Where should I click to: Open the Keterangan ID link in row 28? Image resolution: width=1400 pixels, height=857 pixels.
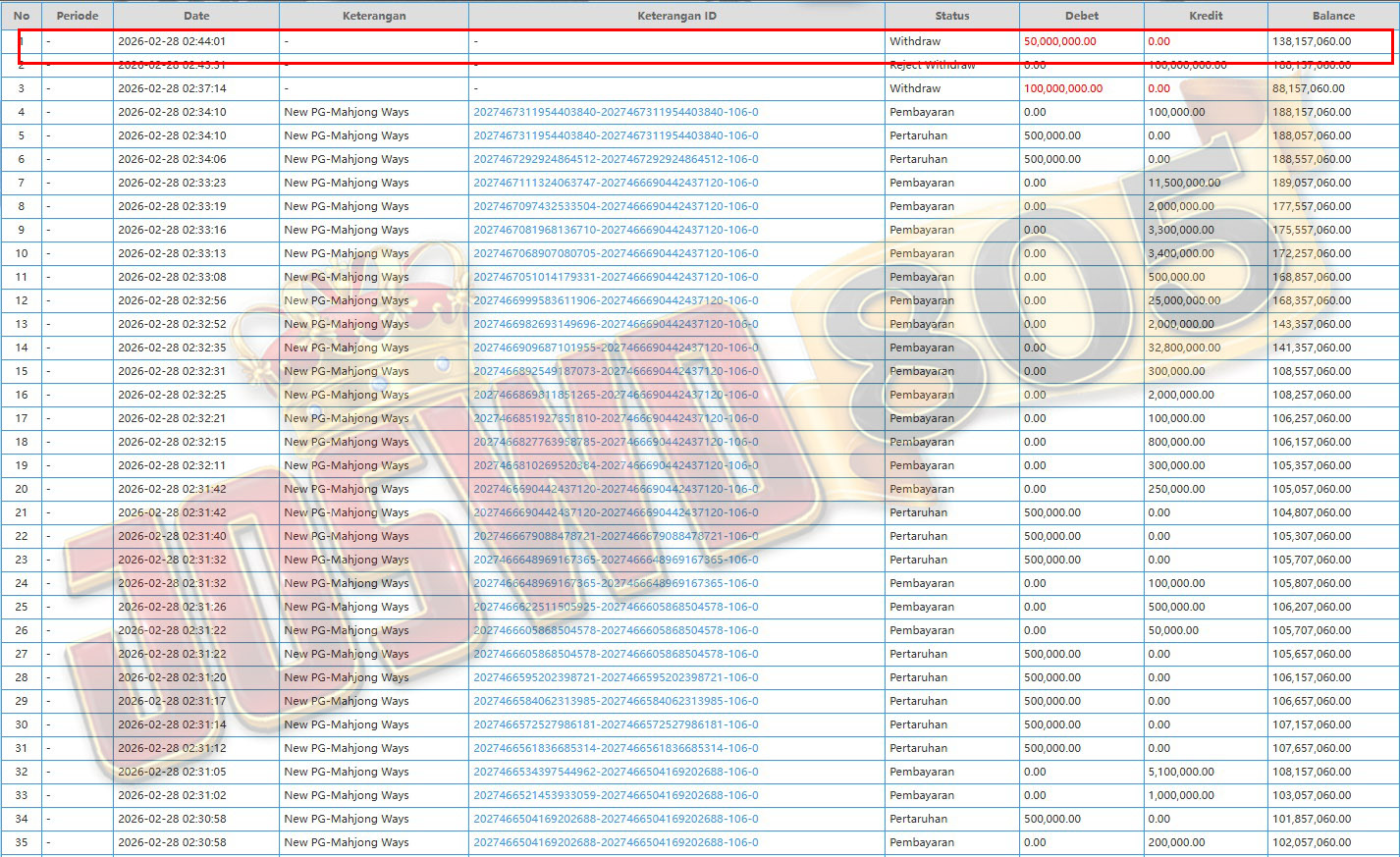click(616, 677)
